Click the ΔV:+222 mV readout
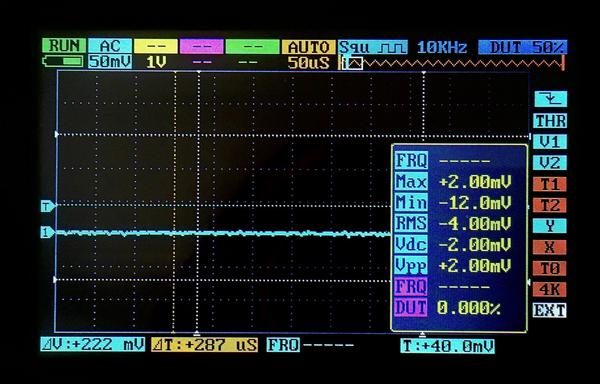600x384 pixels. coord(93,345)
